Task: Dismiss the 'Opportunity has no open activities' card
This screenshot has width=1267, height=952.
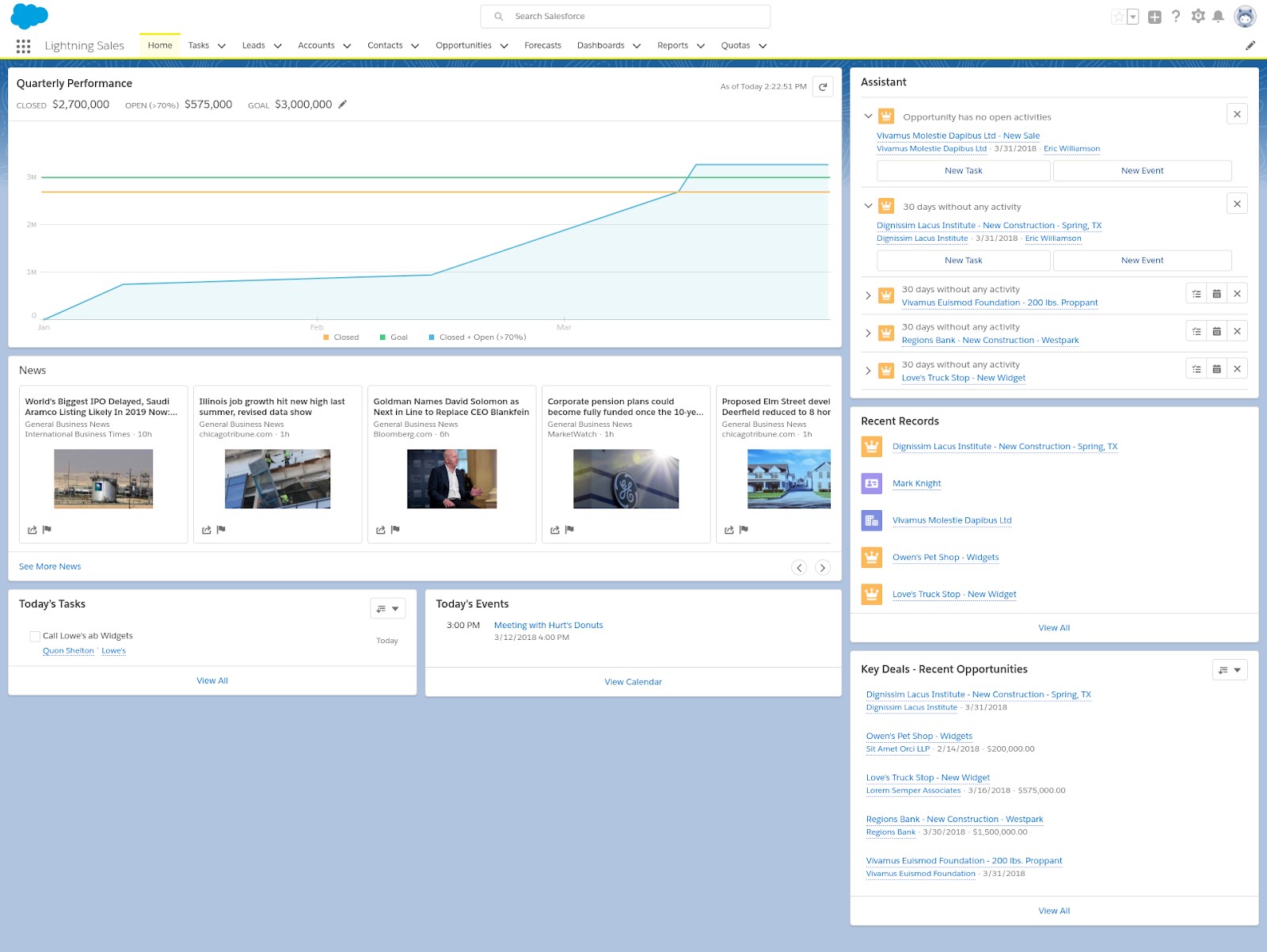Action: click(1237, 114)
